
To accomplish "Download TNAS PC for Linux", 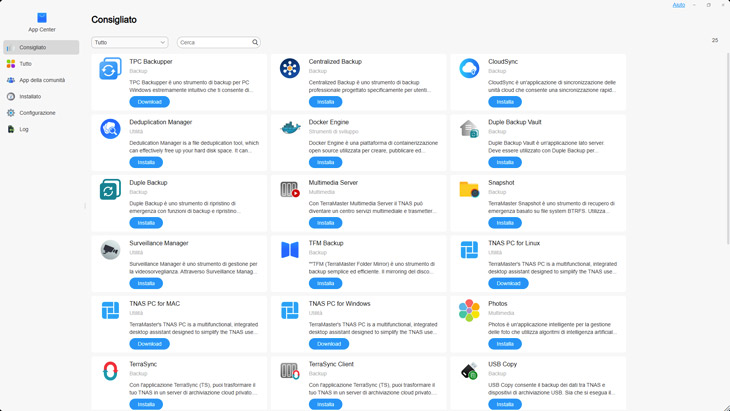I will (x=508, y=283).
